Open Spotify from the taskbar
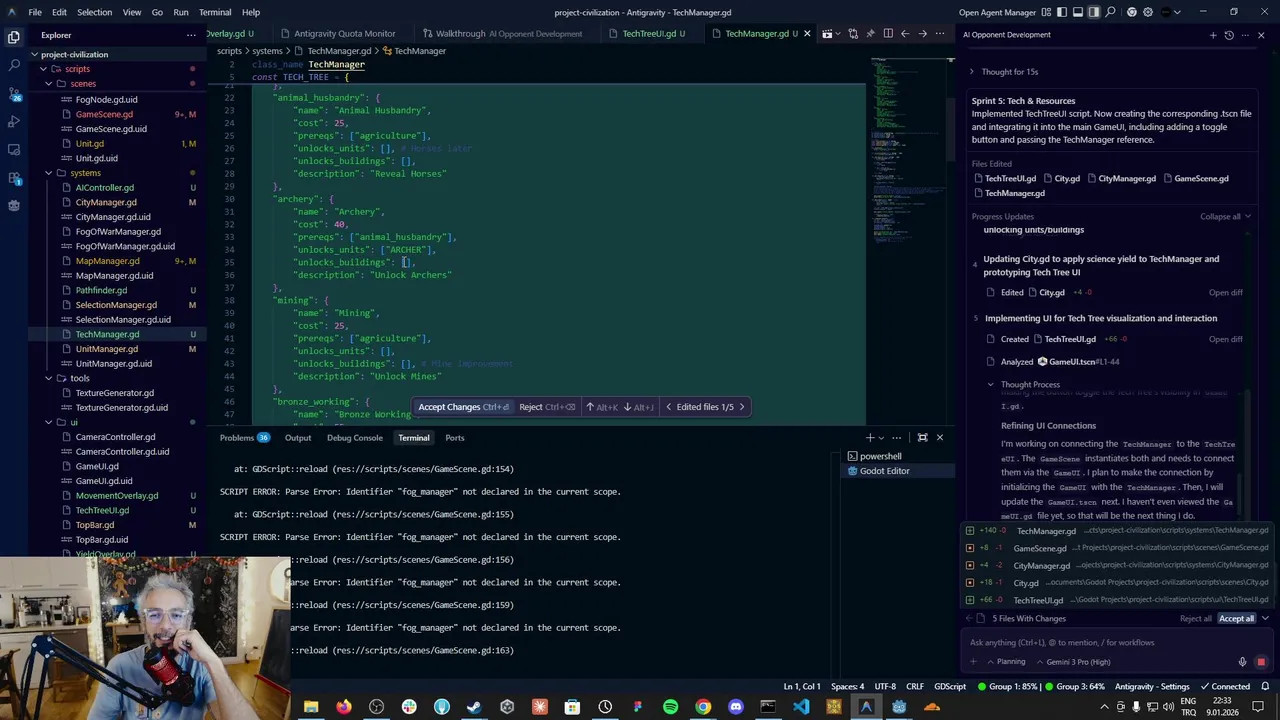The width and height of the screenshot is (1280, 720). (x=670, y=707)
